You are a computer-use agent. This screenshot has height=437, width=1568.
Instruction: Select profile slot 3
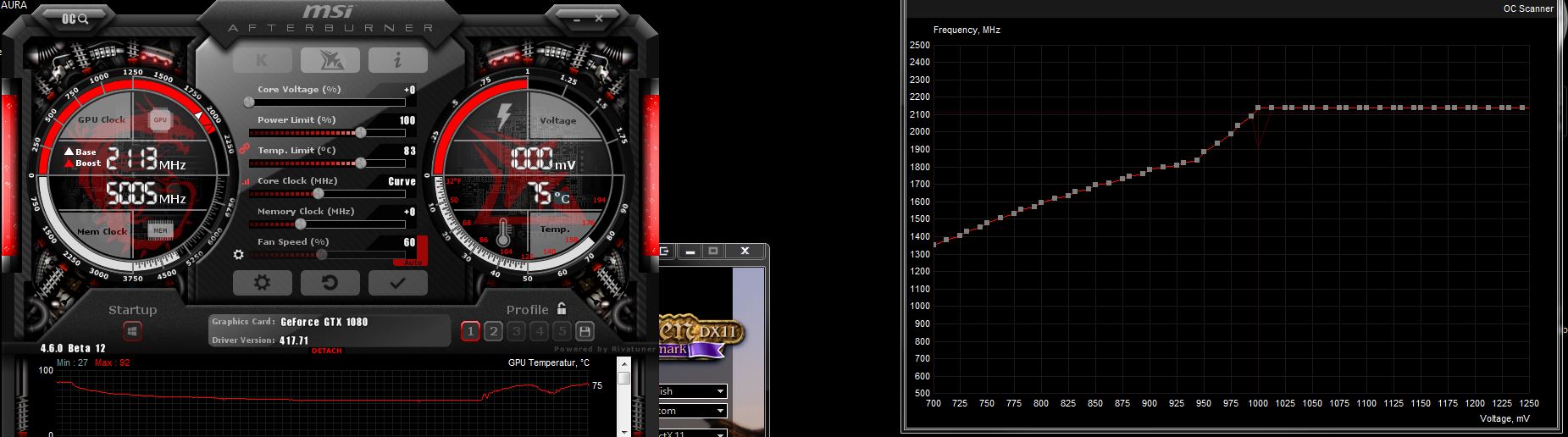tap(516, 331)
